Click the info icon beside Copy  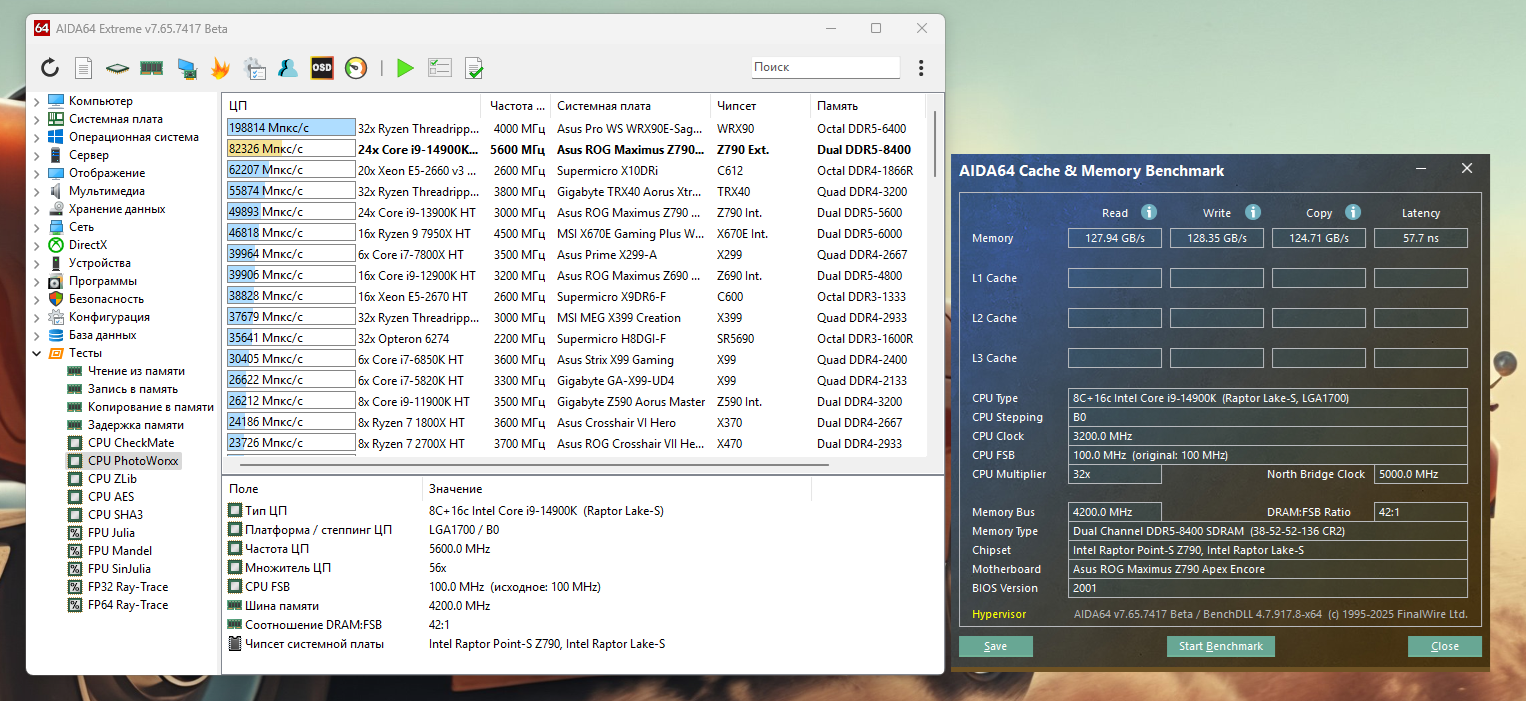(x=1353, y=212)
